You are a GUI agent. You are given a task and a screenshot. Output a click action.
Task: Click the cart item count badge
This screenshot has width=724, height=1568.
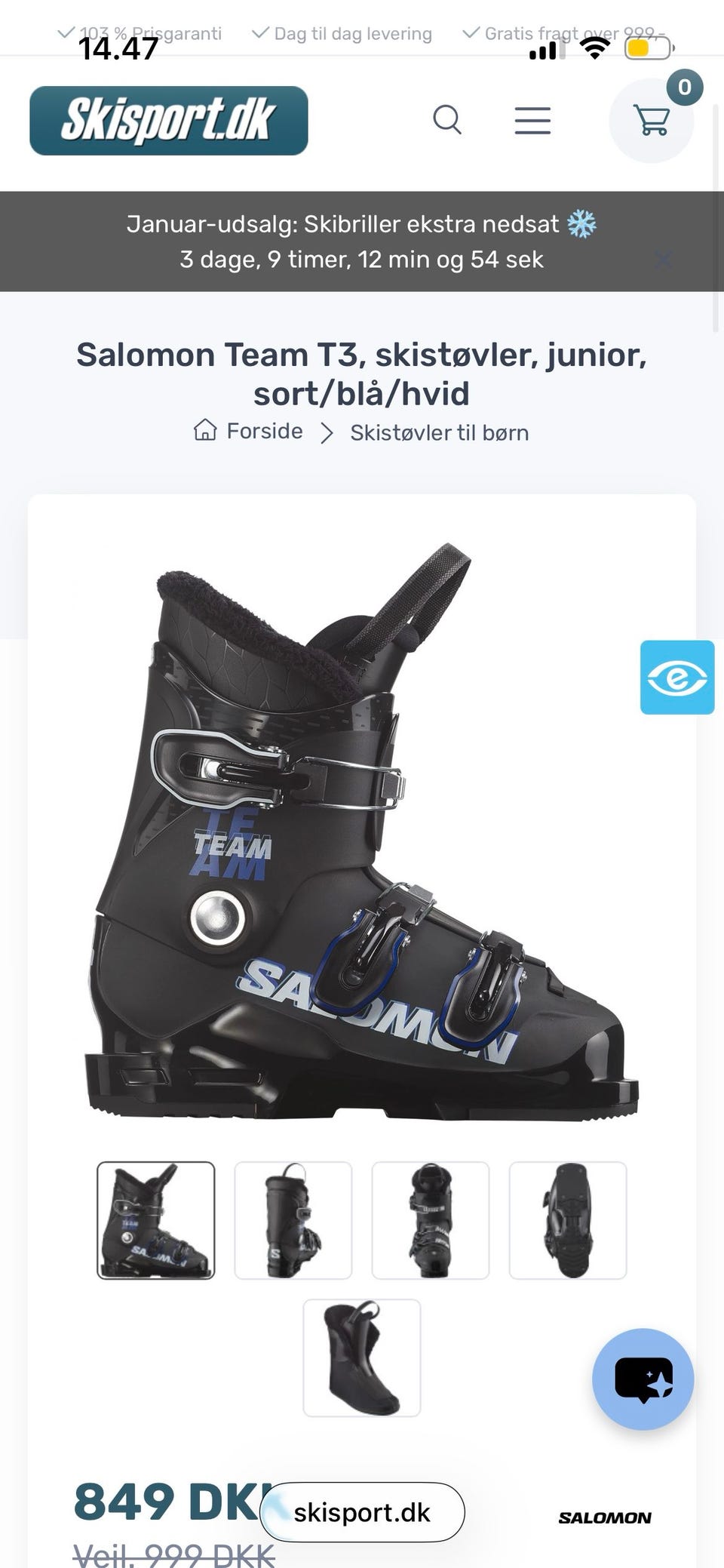coord(685,88)
